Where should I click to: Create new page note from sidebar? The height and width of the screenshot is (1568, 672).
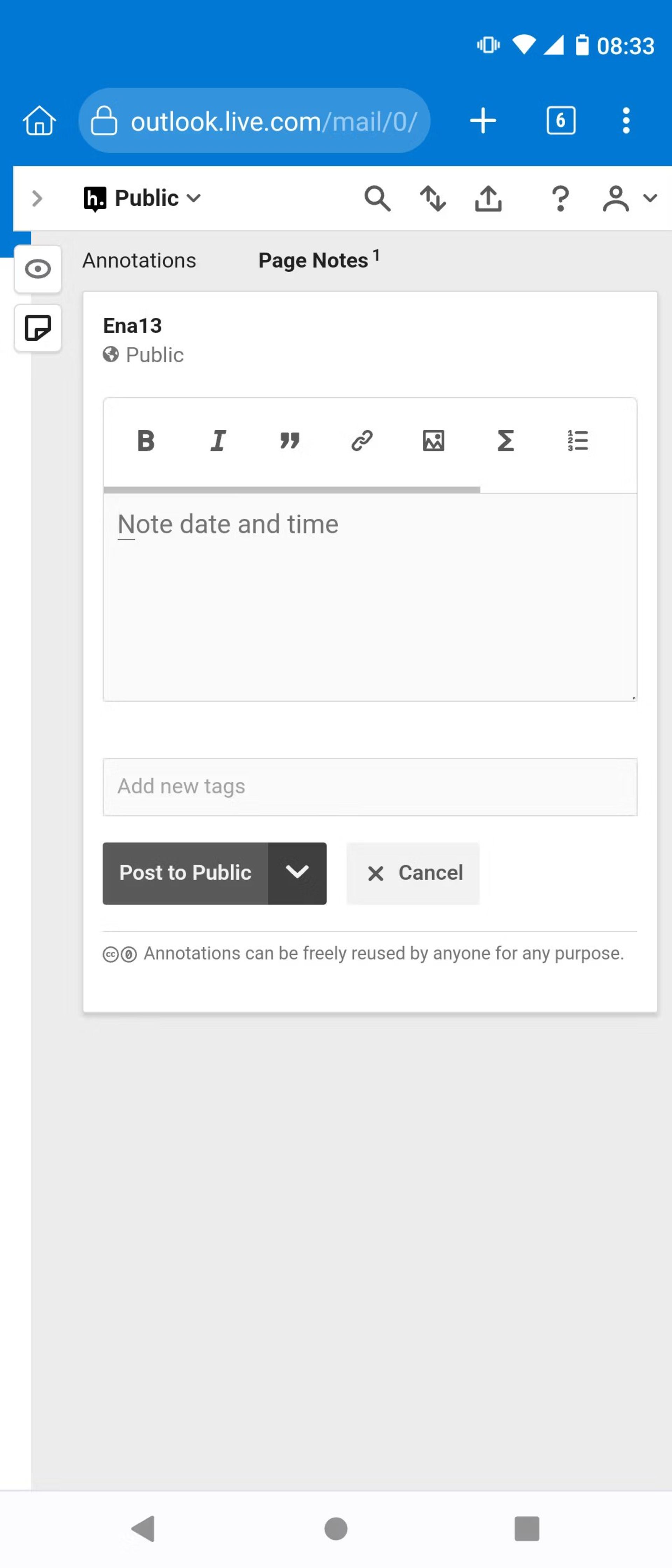tap(38, 328)
